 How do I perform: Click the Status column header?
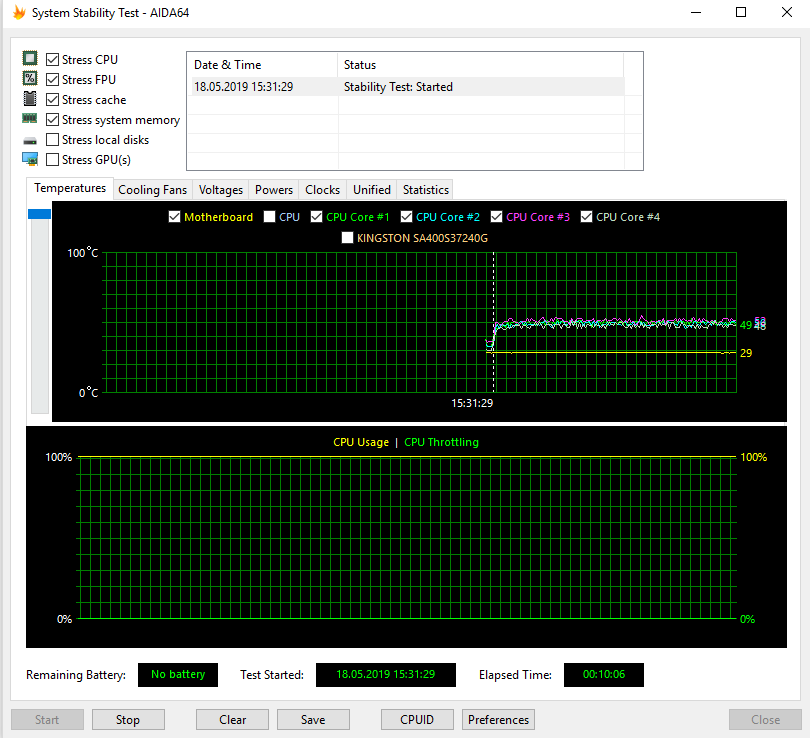point(480,65)
